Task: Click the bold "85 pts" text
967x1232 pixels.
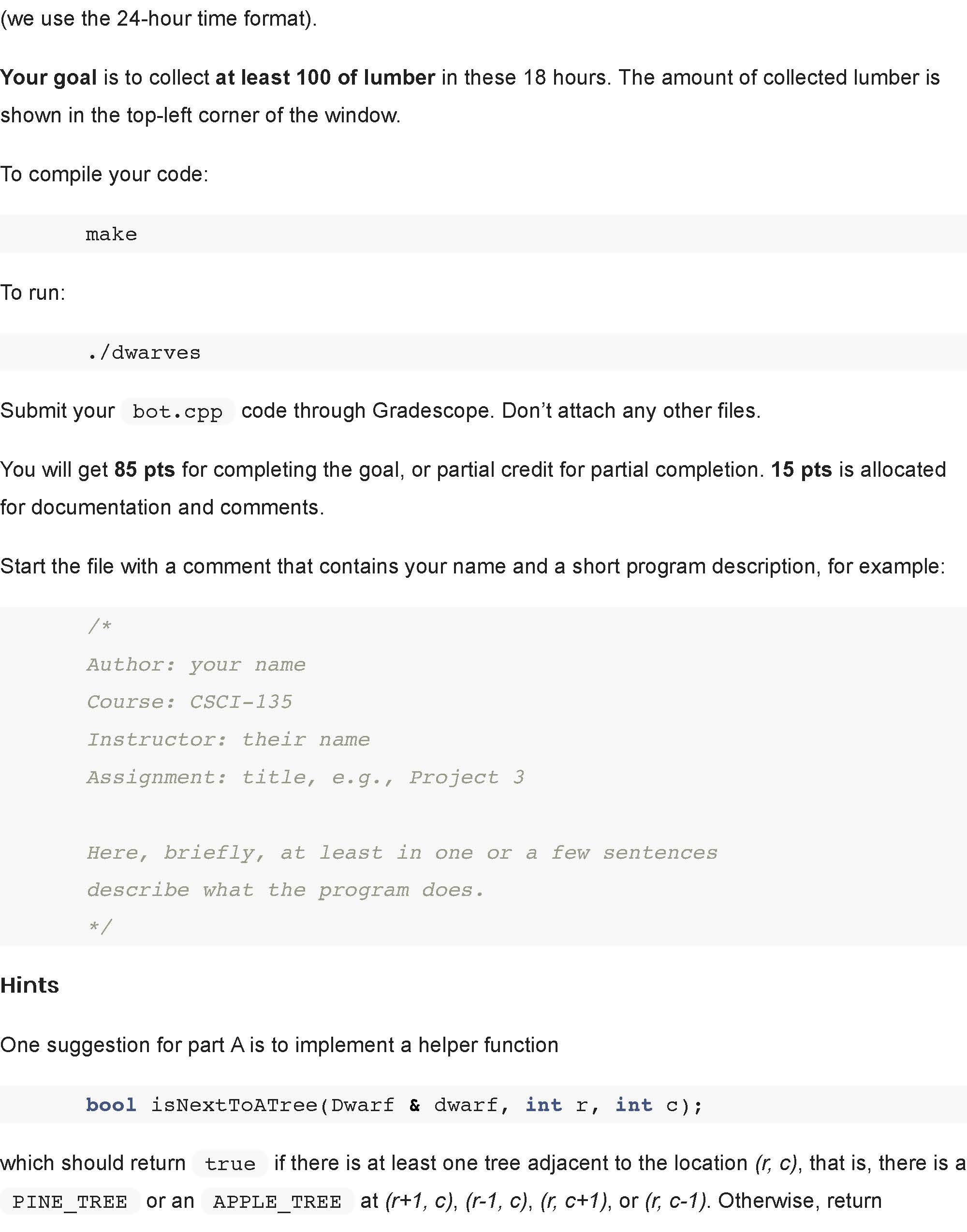Action: click(145, 470)
